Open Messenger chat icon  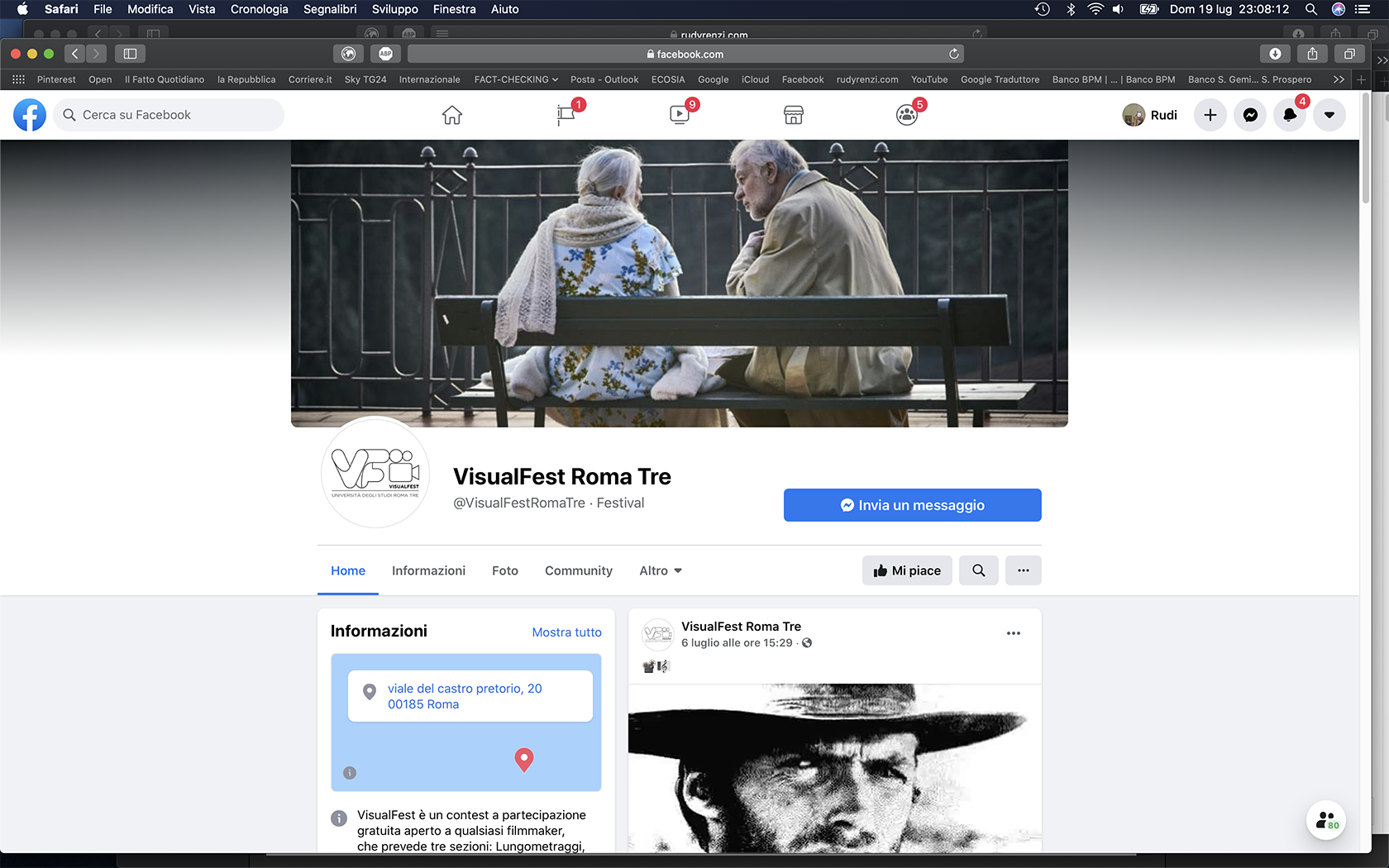tap(1250, 115)
